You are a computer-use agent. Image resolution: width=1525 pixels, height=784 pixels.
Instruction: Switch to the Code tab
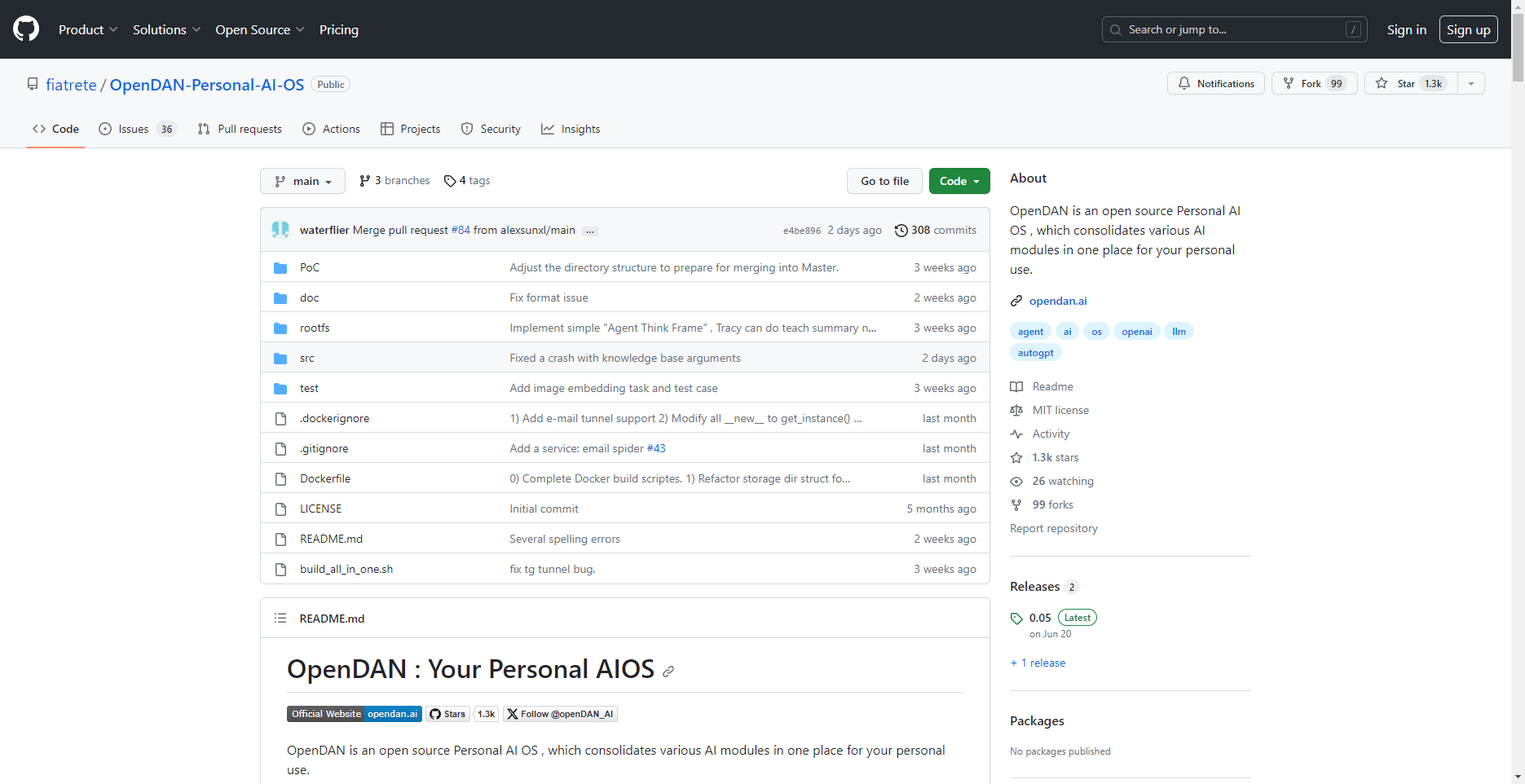click(x=56, y=129)
